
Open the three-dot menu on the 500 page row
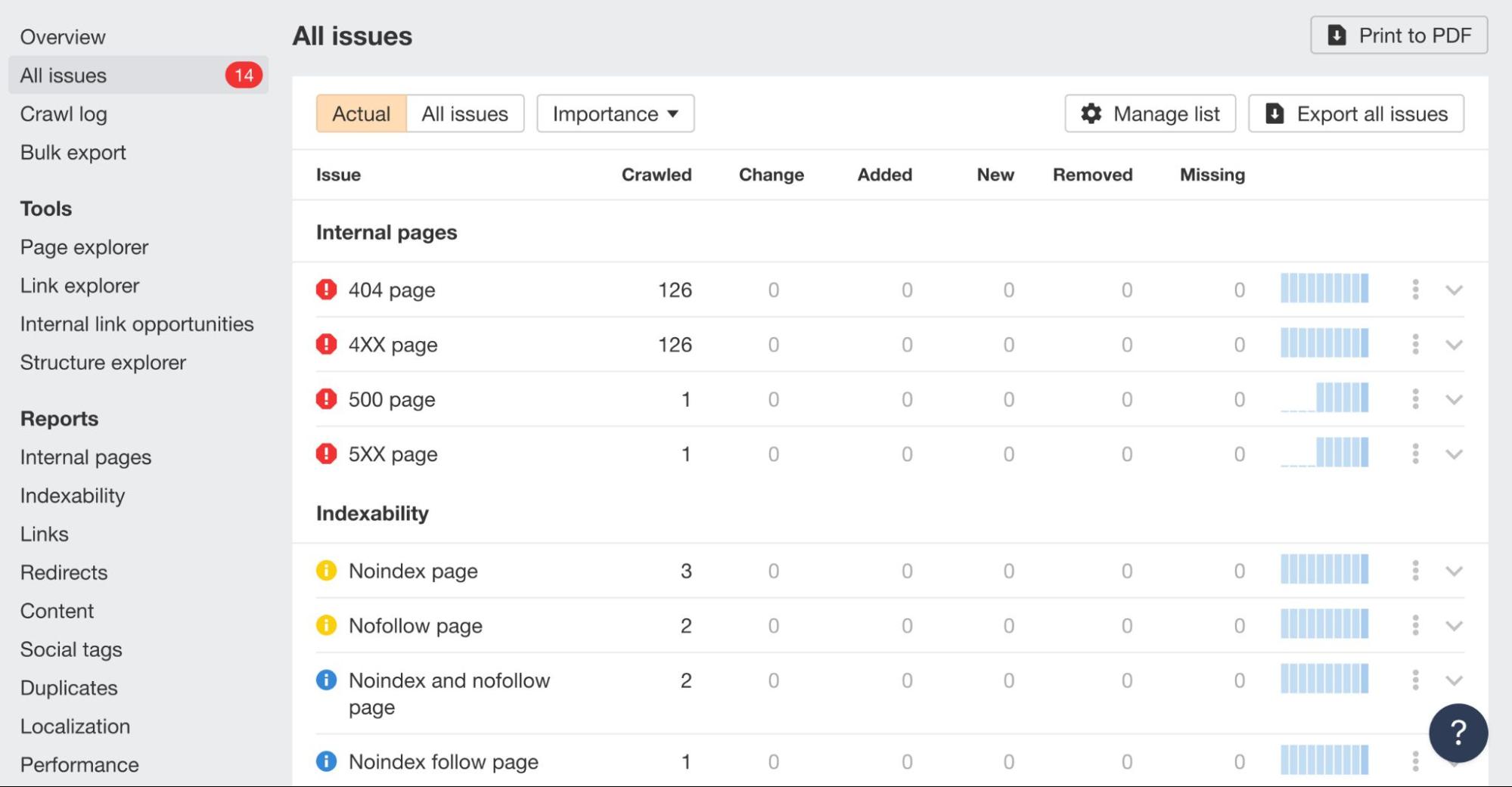[1414, 399]
